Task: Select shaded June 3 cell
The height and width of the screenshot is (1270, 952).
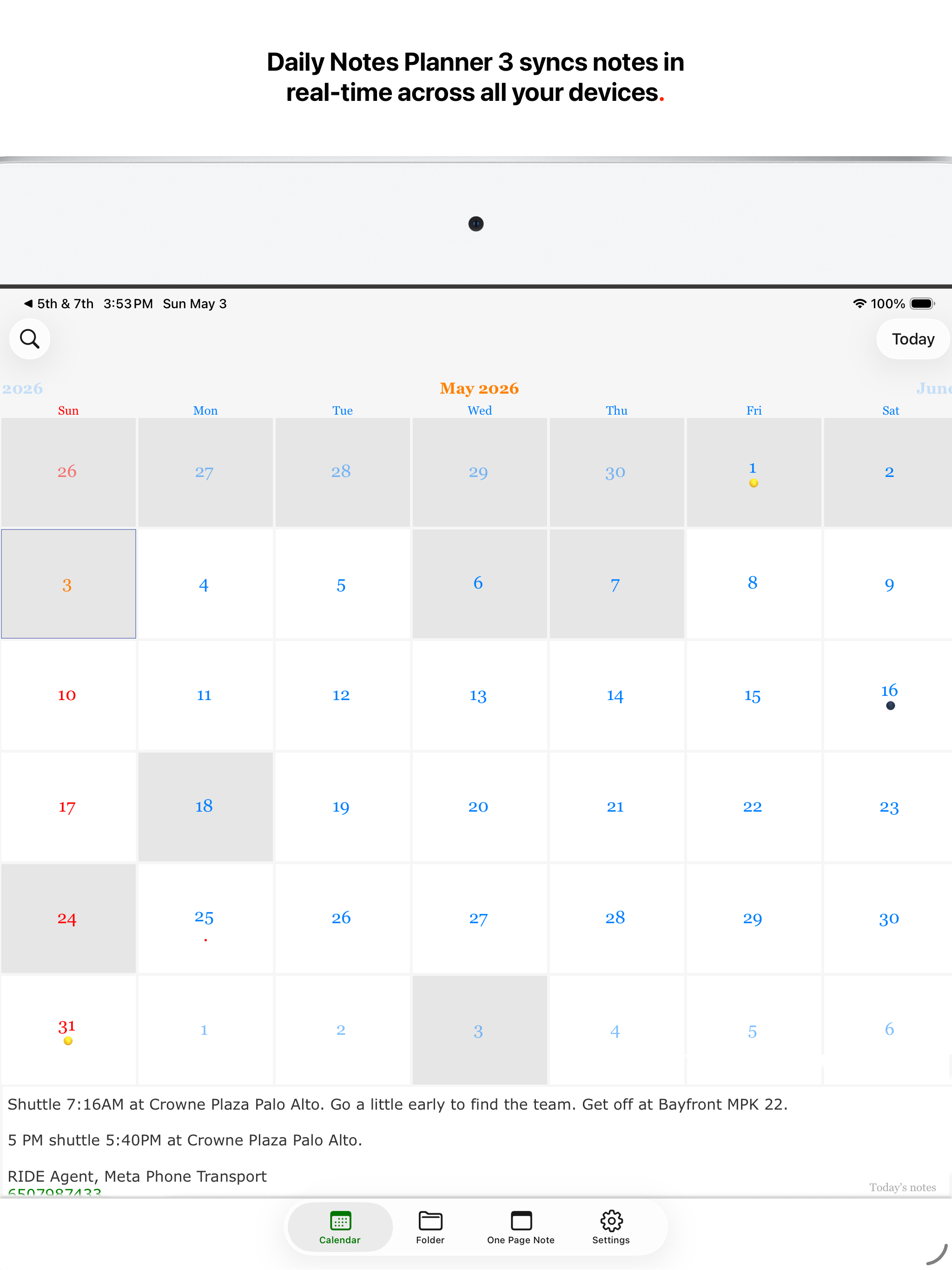Action: pos(479,1030)
